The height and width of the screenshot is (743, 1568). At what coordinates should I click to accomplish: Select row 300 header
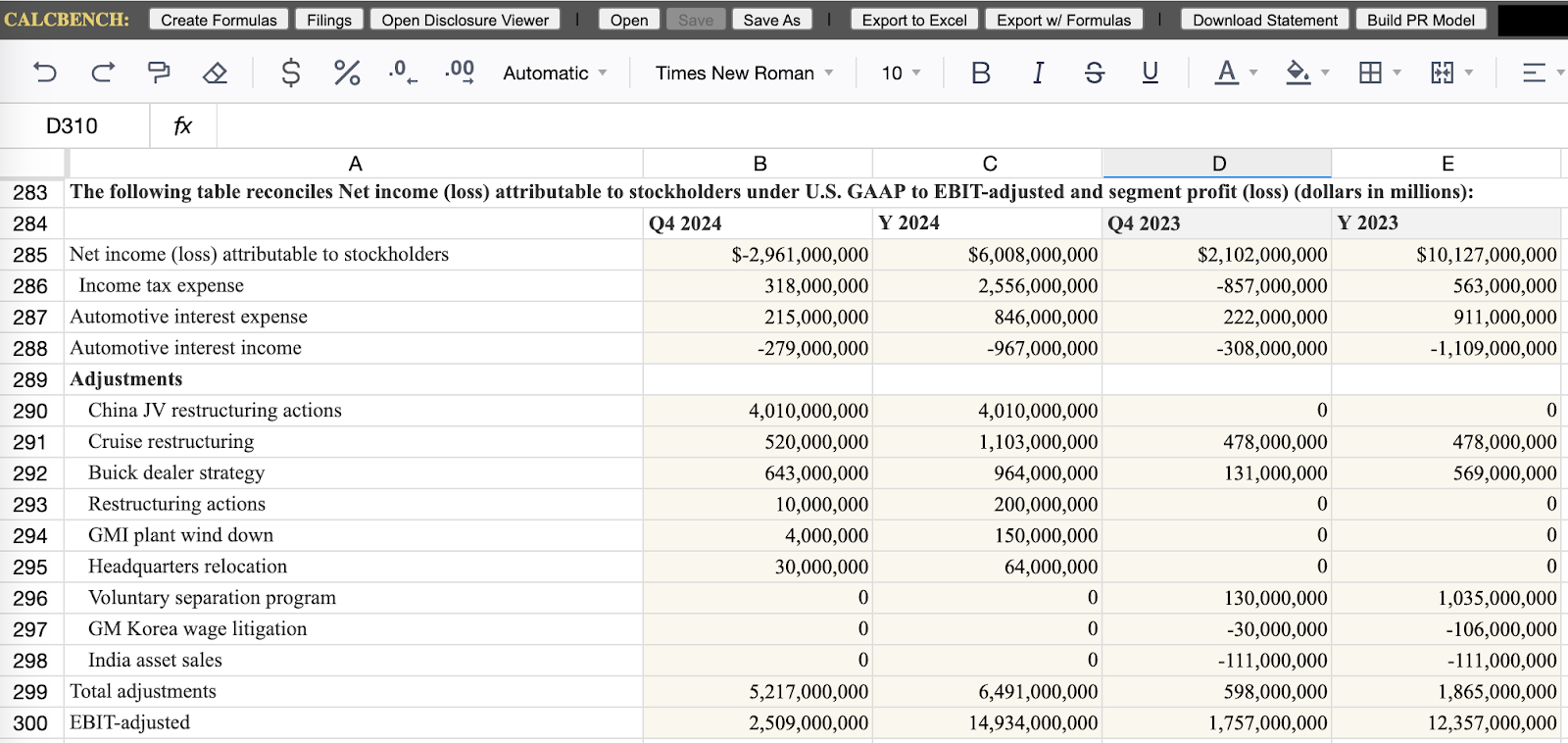[30, 723]
